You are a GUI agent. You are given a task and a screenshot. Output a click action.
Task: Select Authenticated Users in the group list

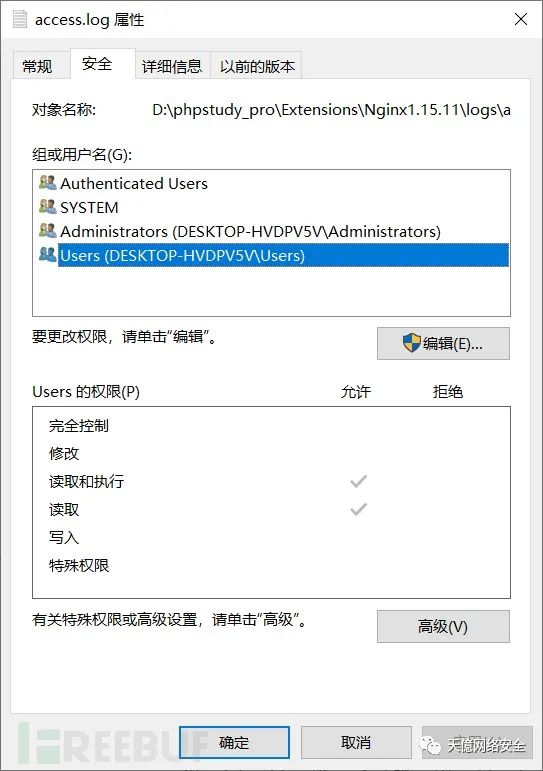pos(134,183)
